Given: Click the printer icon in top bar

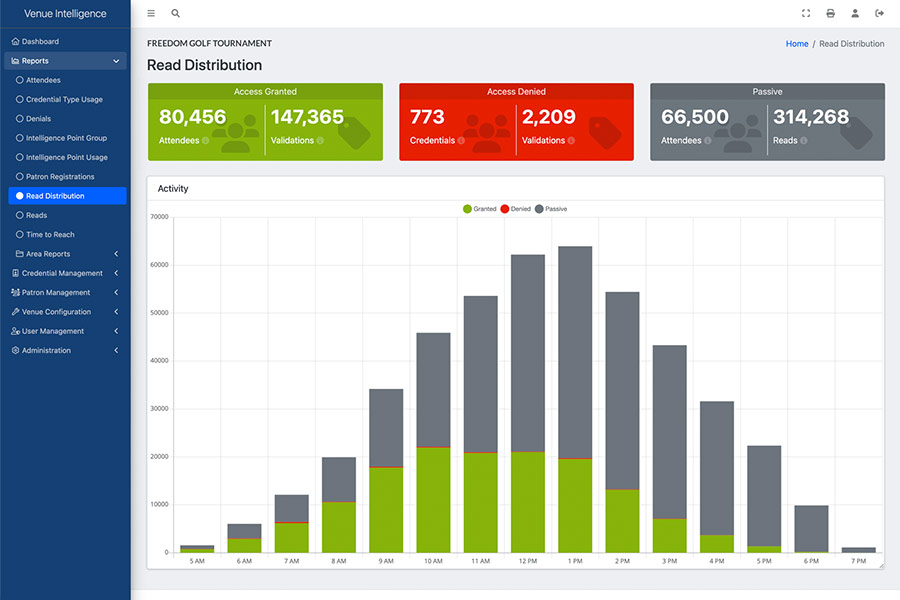Looking at the screenshot, I should (x=831, y=13).
